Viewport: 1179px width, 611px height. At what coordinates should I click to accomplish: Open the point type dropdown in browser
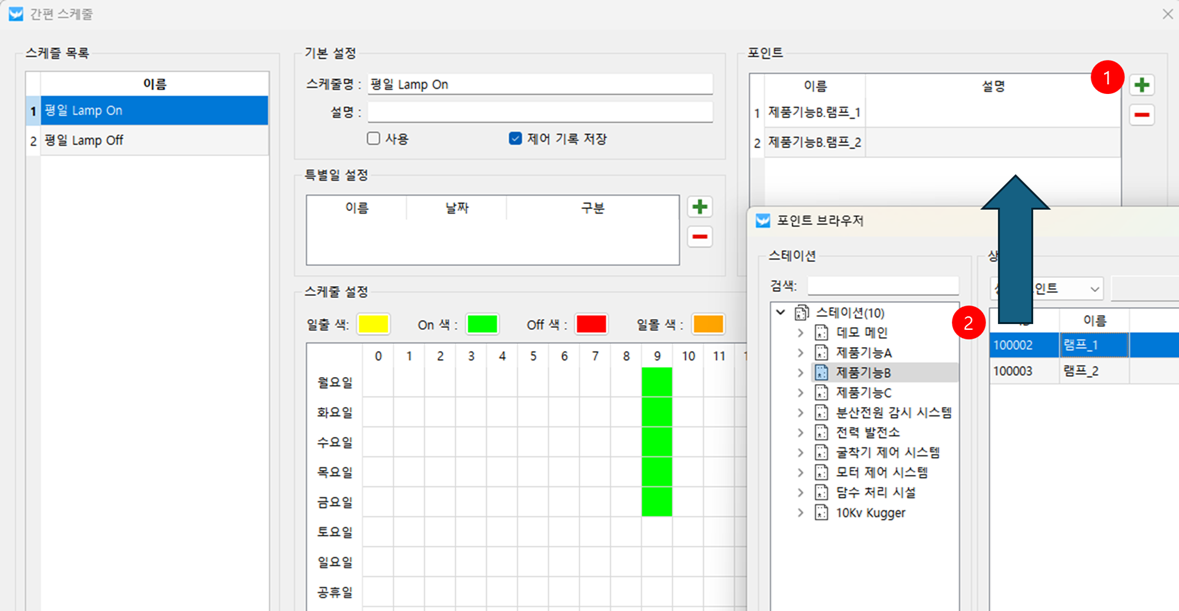[1046, 289]
